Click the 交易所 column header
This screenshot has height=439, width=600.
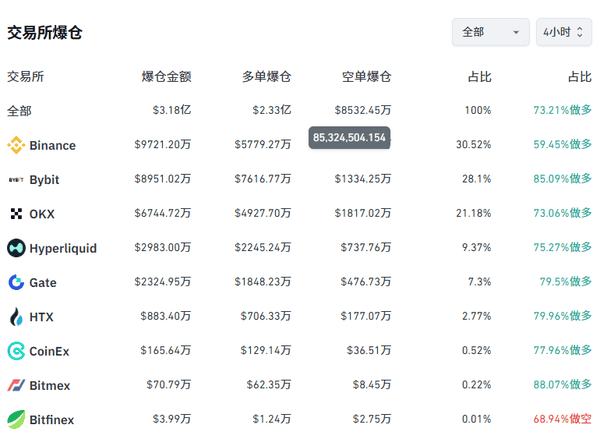(x=25, y=76)
